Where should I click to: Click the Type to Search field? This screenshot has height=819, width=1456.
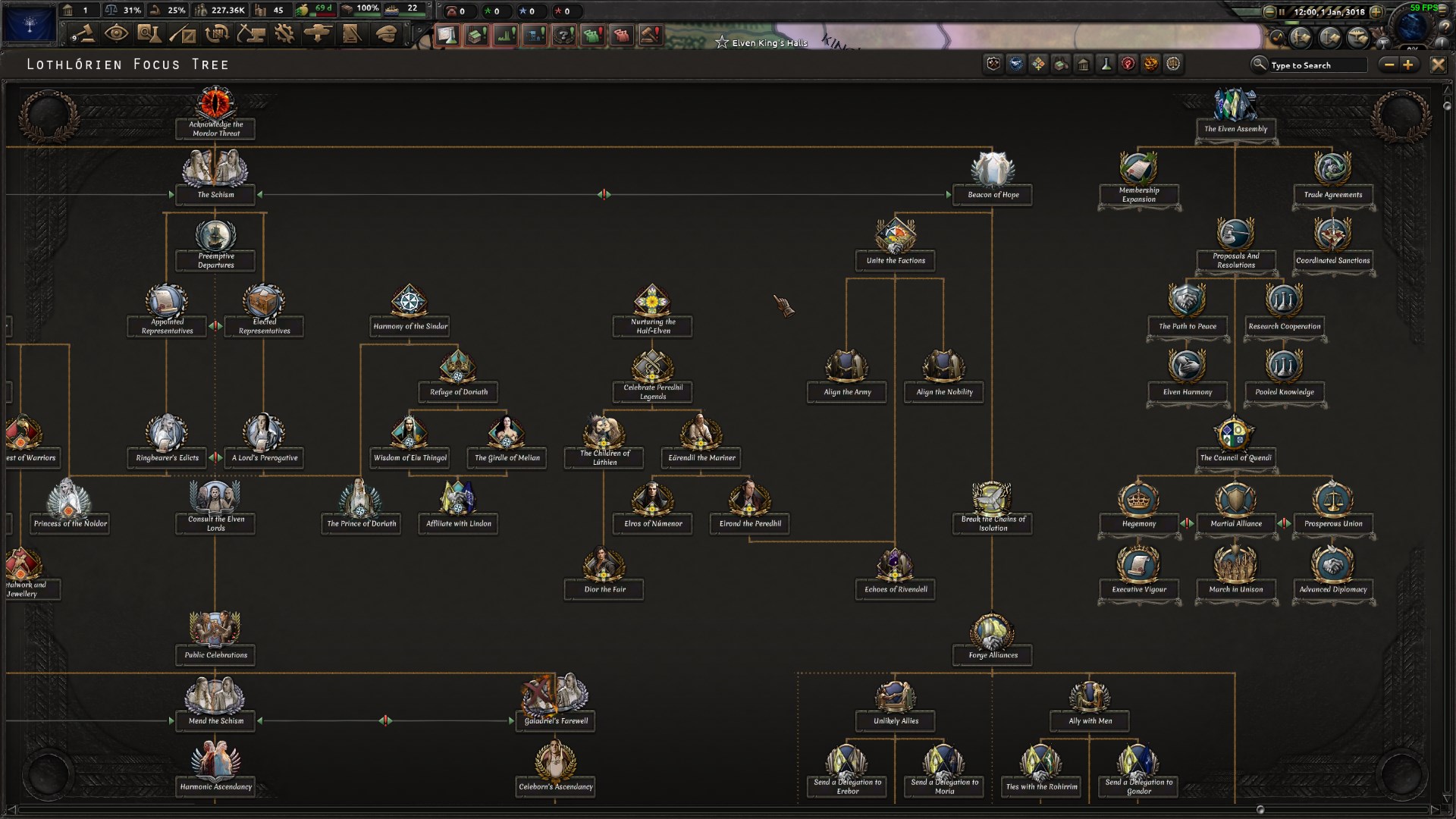(1317, 65)
